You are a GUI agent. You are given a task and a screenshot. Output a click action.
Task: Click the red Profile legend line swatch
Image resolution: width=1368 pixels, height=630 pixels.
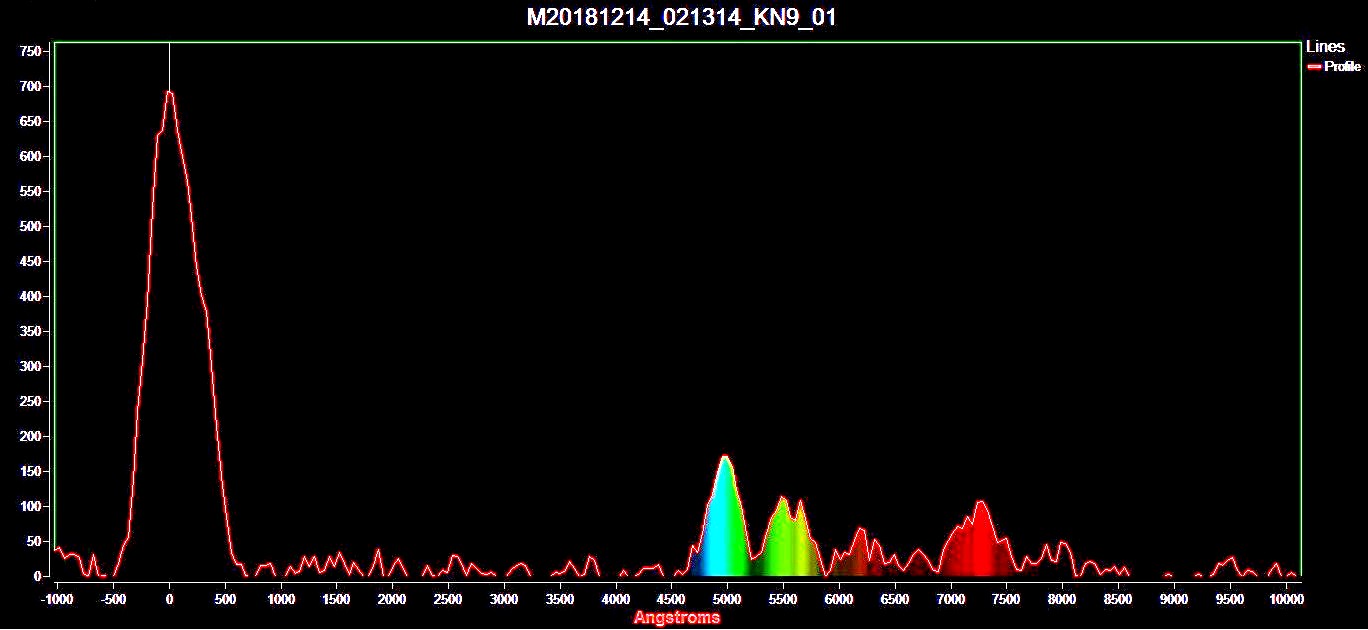(x=1314, y=67)
